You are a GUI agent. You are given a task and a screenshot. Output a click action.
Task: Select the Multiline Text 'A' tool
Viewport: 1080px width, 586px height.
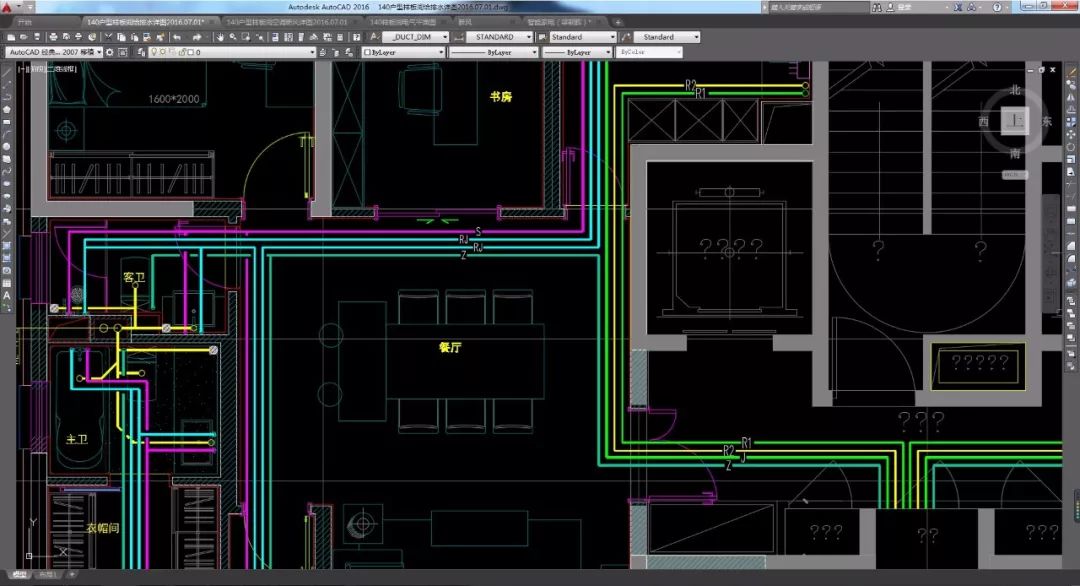(x=7, y=295)
